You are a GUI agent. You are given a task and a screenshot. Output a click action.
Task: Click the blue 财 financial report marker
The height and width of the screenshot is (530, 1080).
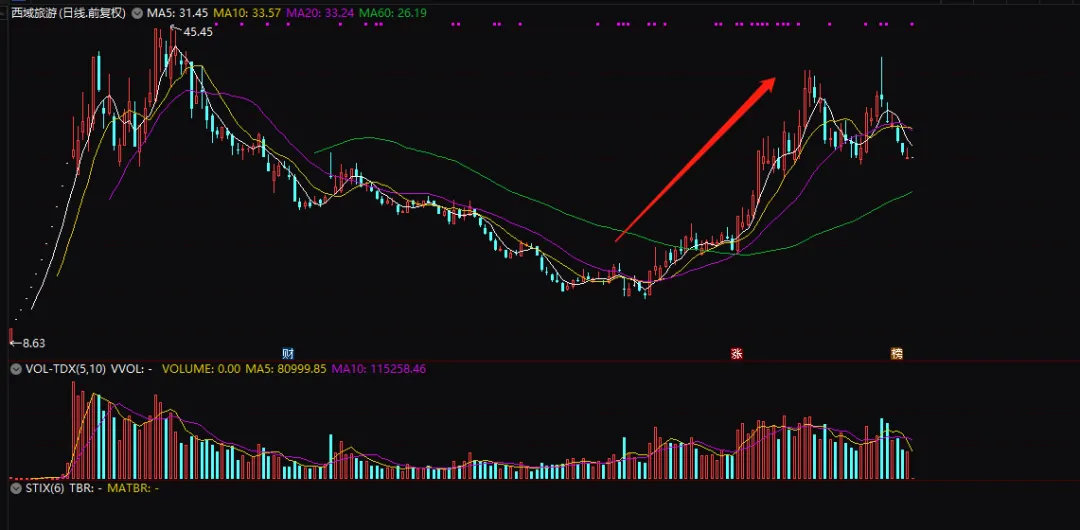[x=289, y=354]
